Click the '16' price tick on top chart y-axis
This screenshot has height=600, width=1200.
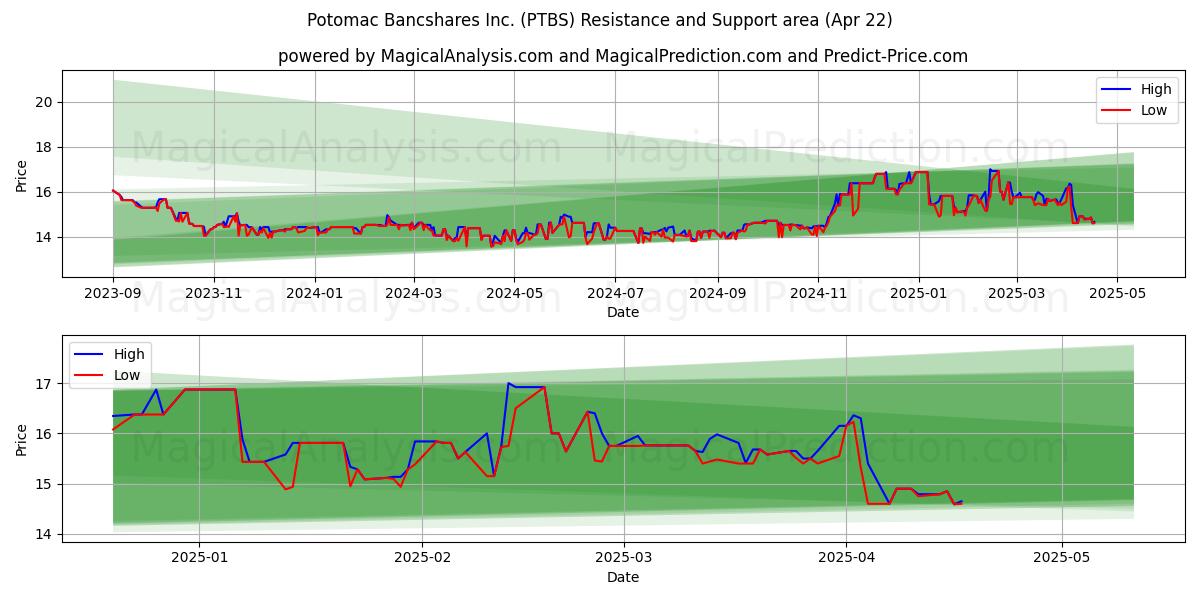coord(45,192)
